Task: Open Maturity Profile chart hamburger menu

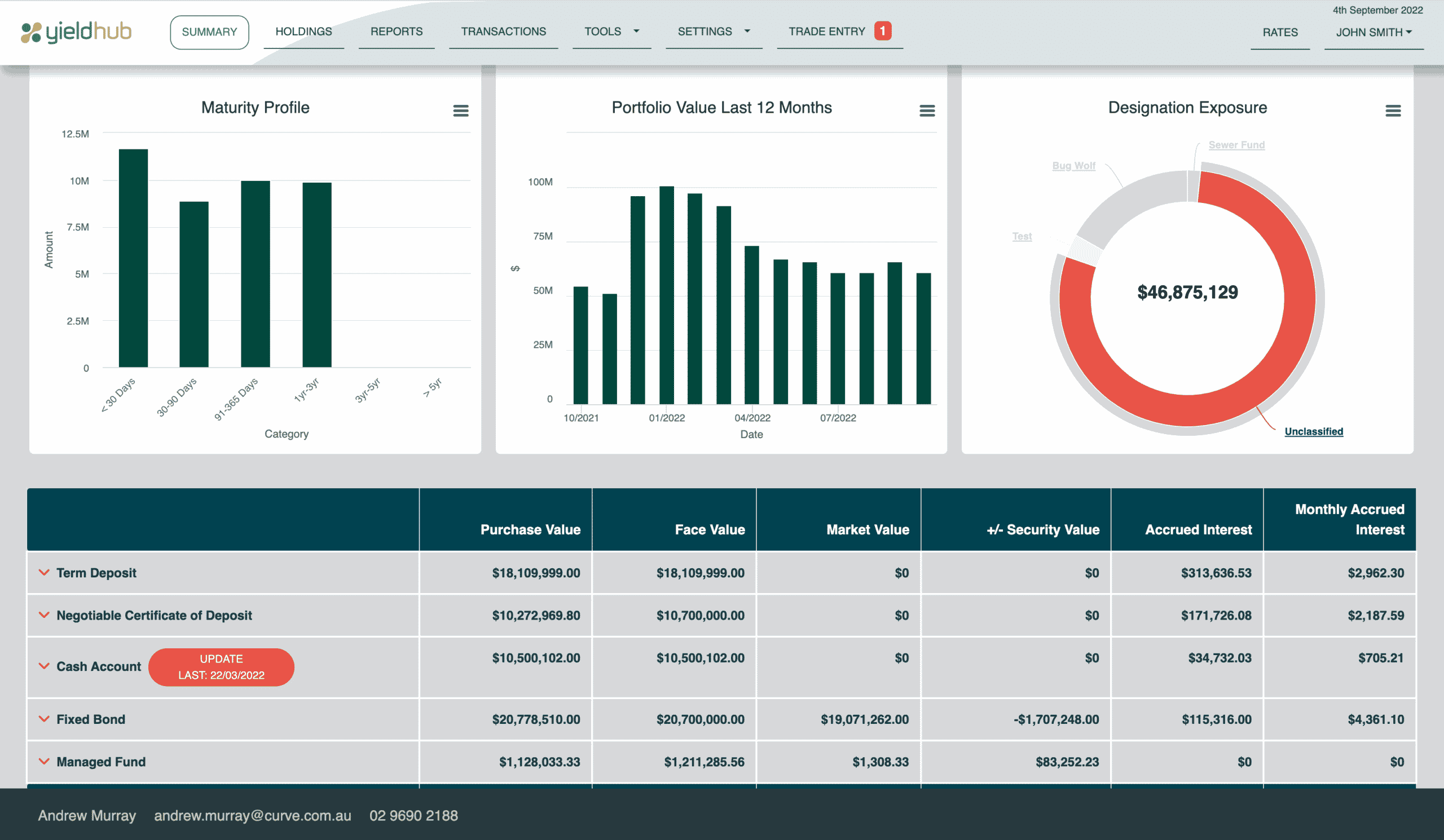Action: click(461, 110)
